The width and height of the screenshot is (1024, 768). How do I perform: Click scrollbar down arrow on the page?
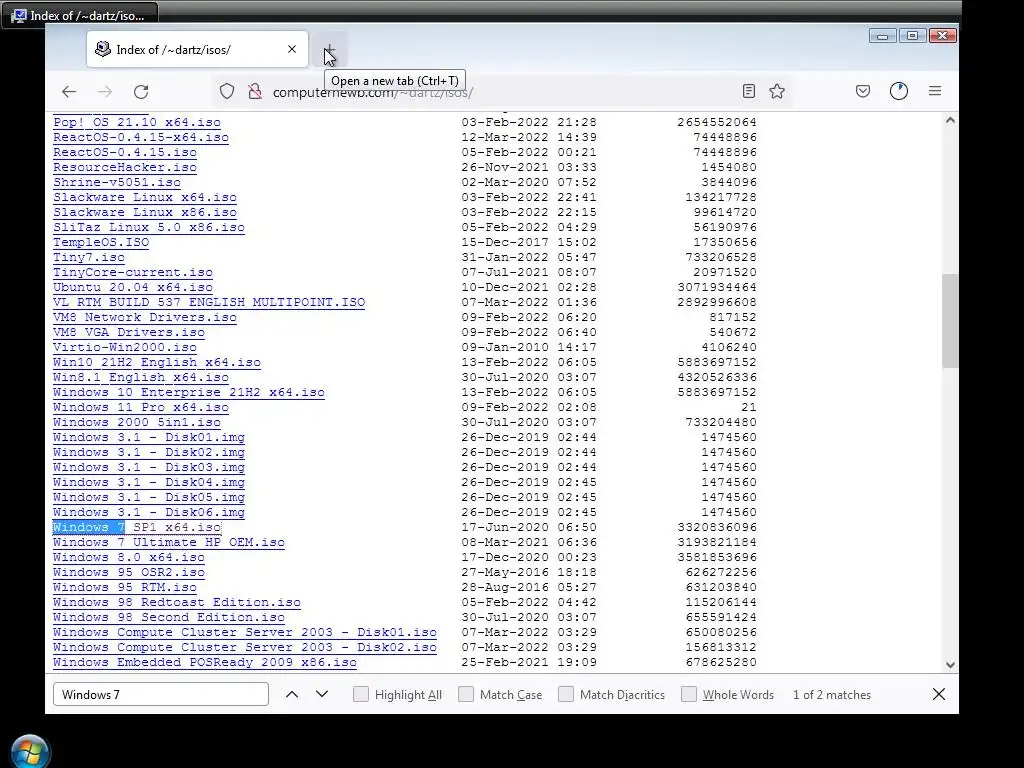pyautogui.click(x=950, y=665)
